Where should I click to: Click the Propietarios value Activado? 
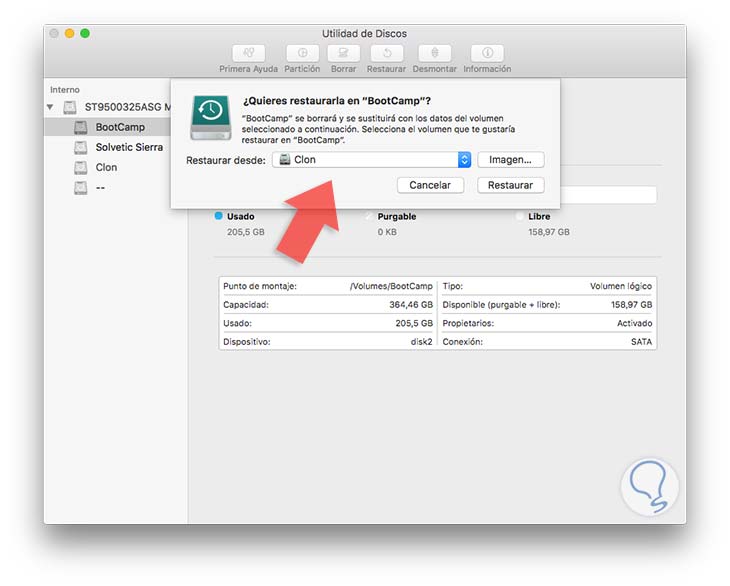(634, 323)
